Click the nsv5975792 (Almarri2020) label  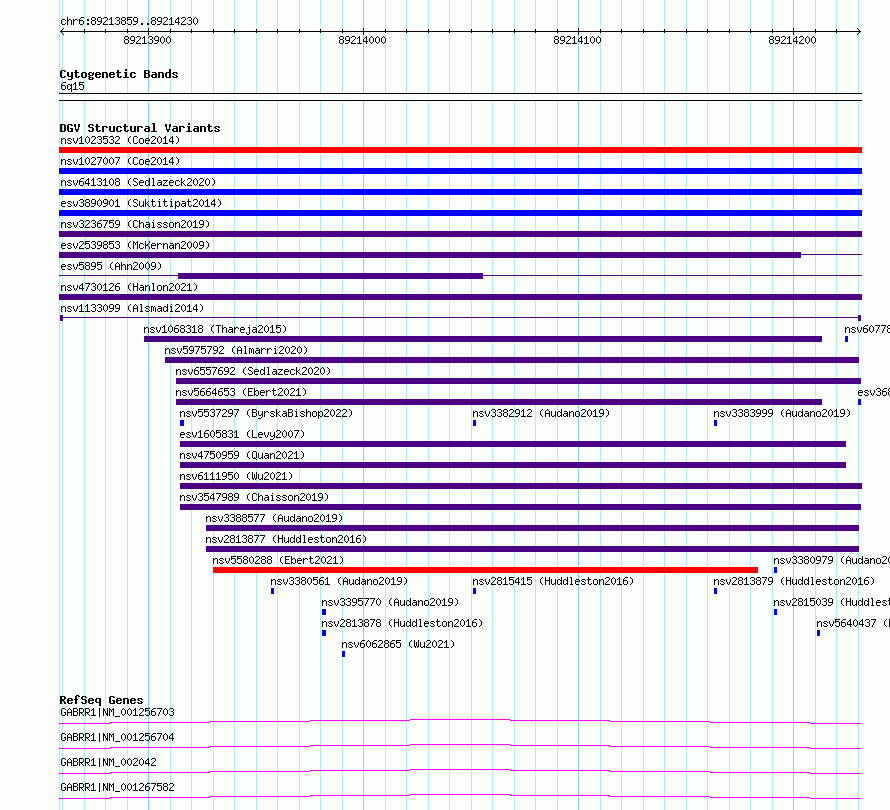[x=236, y=350]
